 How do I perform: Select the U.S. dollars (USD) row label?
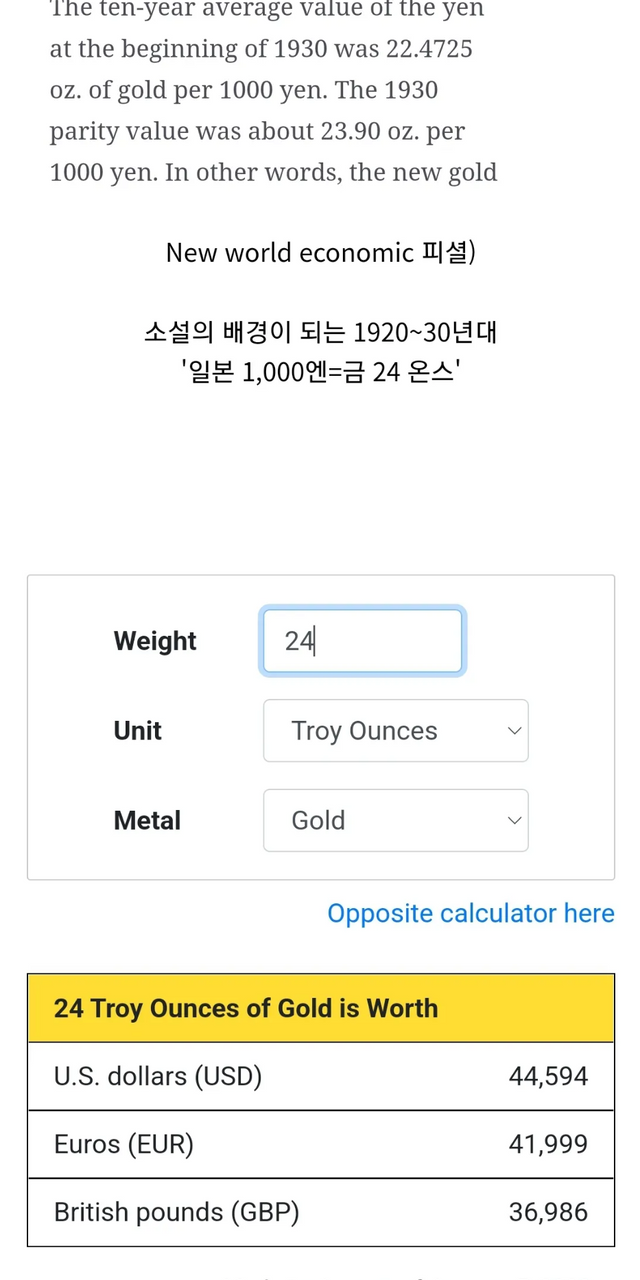158,1077
